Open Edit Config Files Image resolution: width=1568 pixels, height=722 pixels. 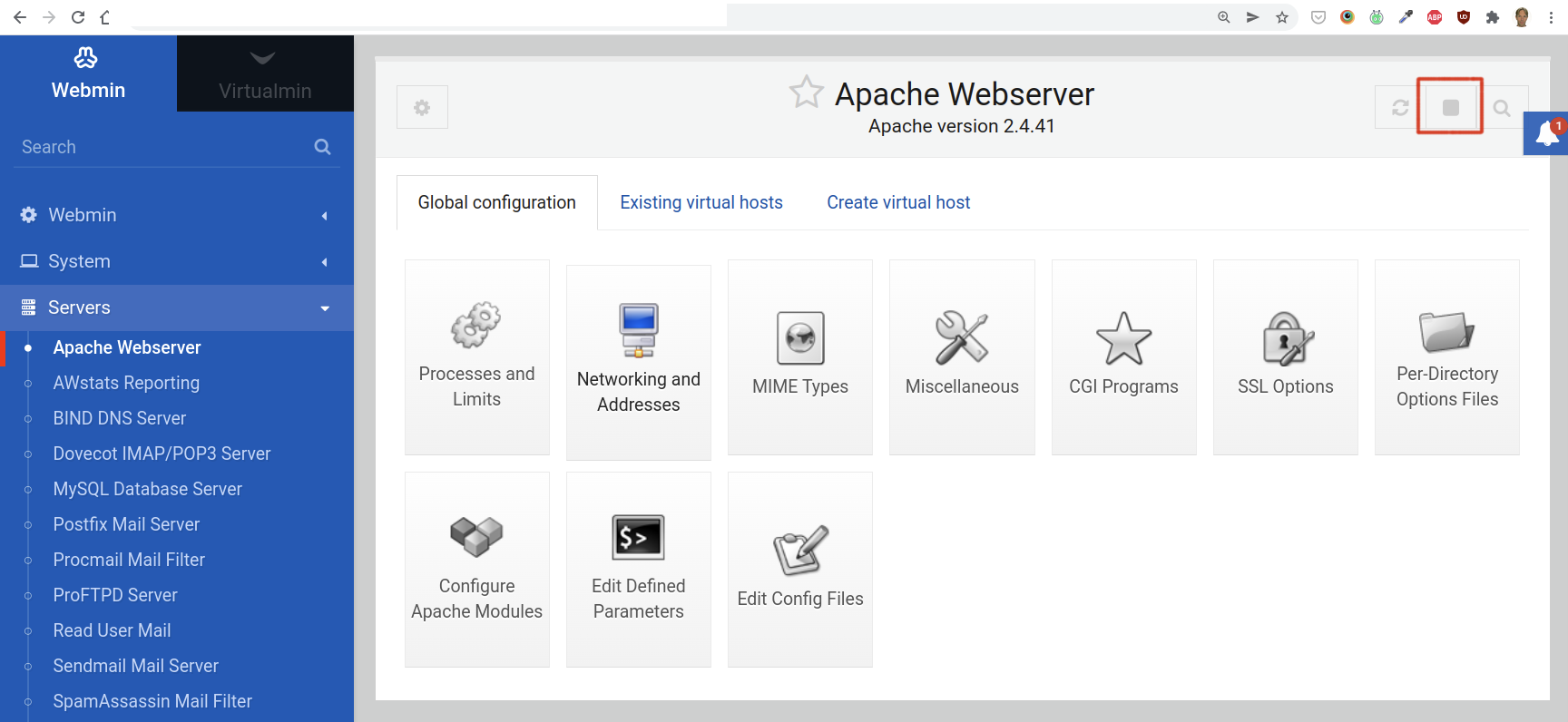799,569
